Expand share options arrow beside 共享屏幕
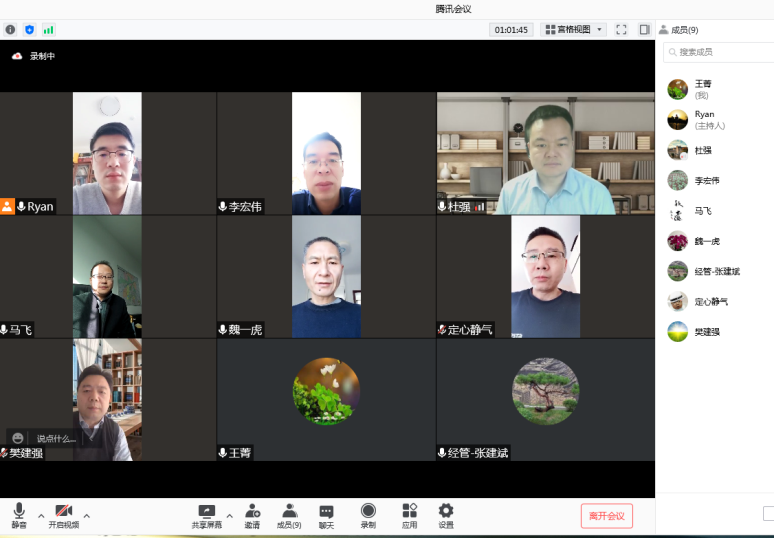The height and width of the screenshot is (538, 774). click(x=229, y=516)
